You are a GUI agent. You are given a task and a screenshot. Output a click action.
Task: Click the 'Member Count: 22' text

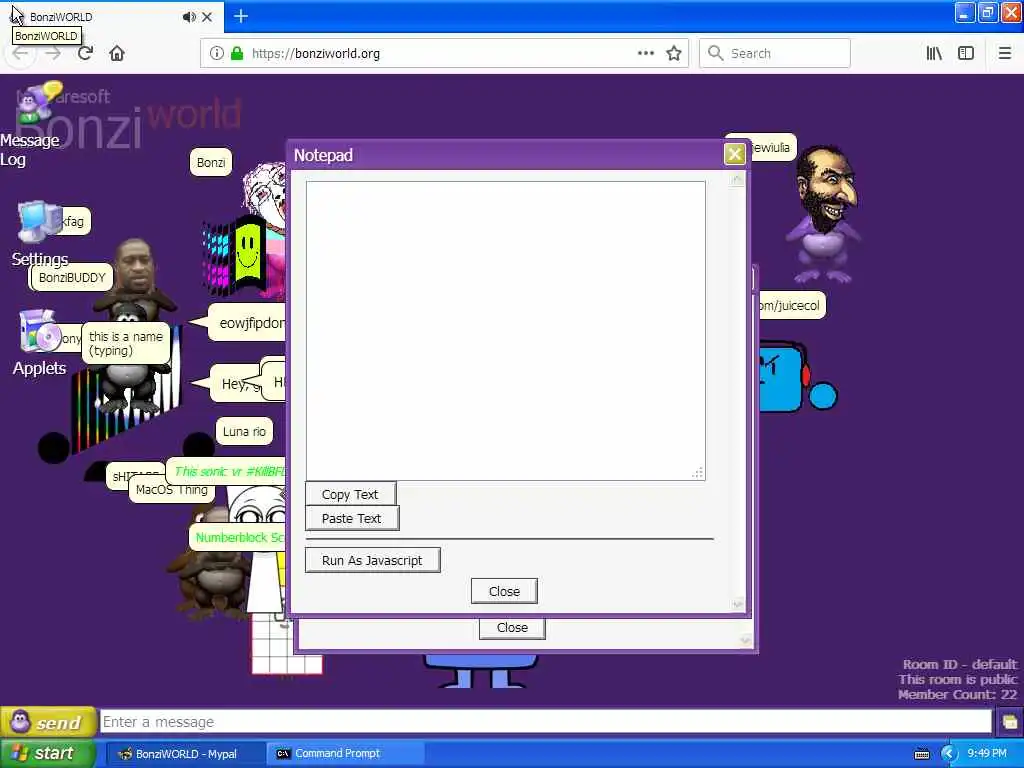coord(957,694)
